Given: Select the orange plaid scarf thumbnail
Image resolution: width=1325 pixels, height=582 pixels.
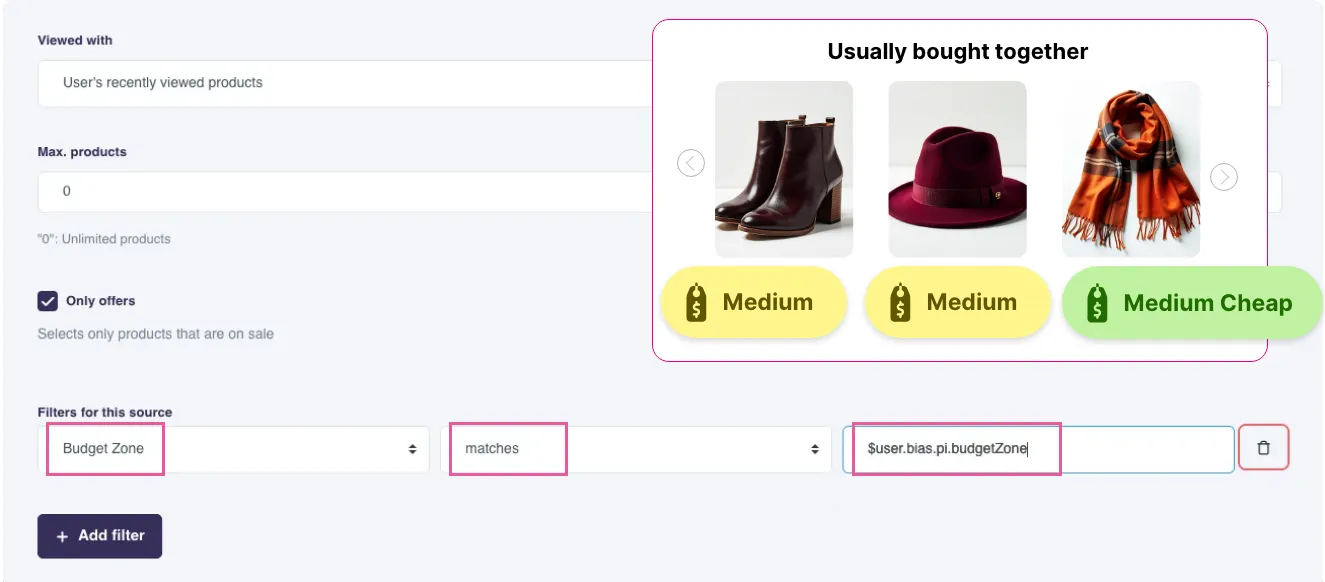Looking at the screenshot, I should (x=1130, y=169).
